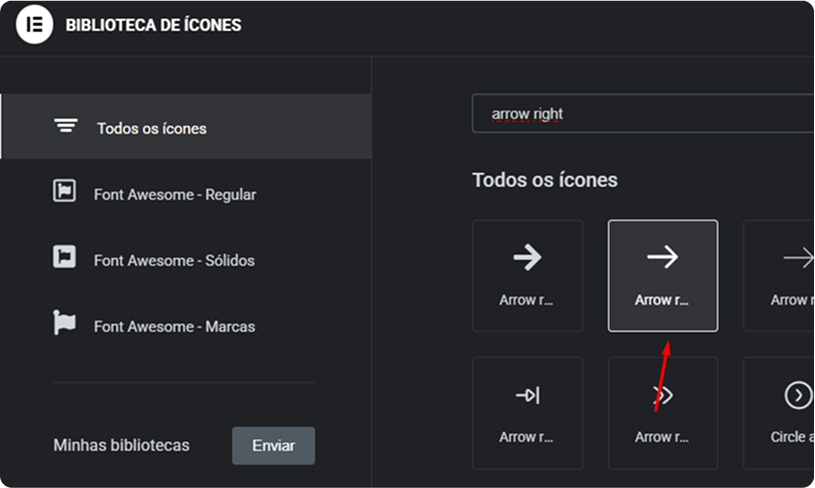Open the Todos os ícones tab

(x=152, y=128)
